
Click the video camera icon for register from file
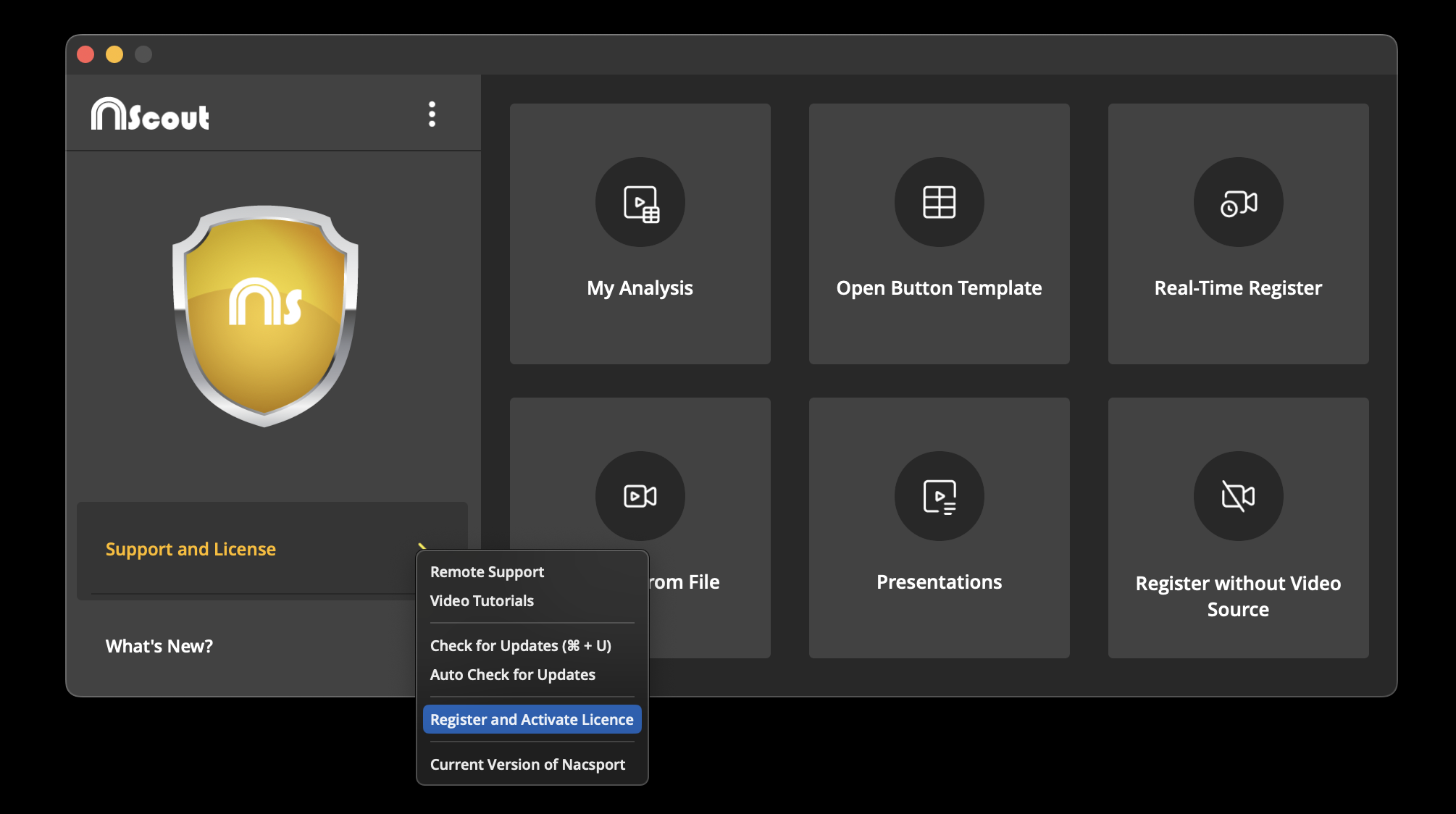click(x=640, y=496)
